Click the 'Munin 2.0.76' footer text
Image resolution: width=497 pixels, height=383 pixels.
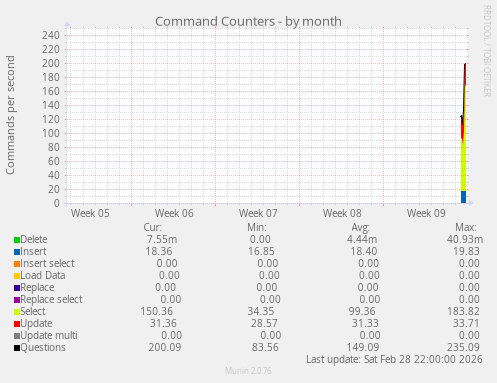248,371
